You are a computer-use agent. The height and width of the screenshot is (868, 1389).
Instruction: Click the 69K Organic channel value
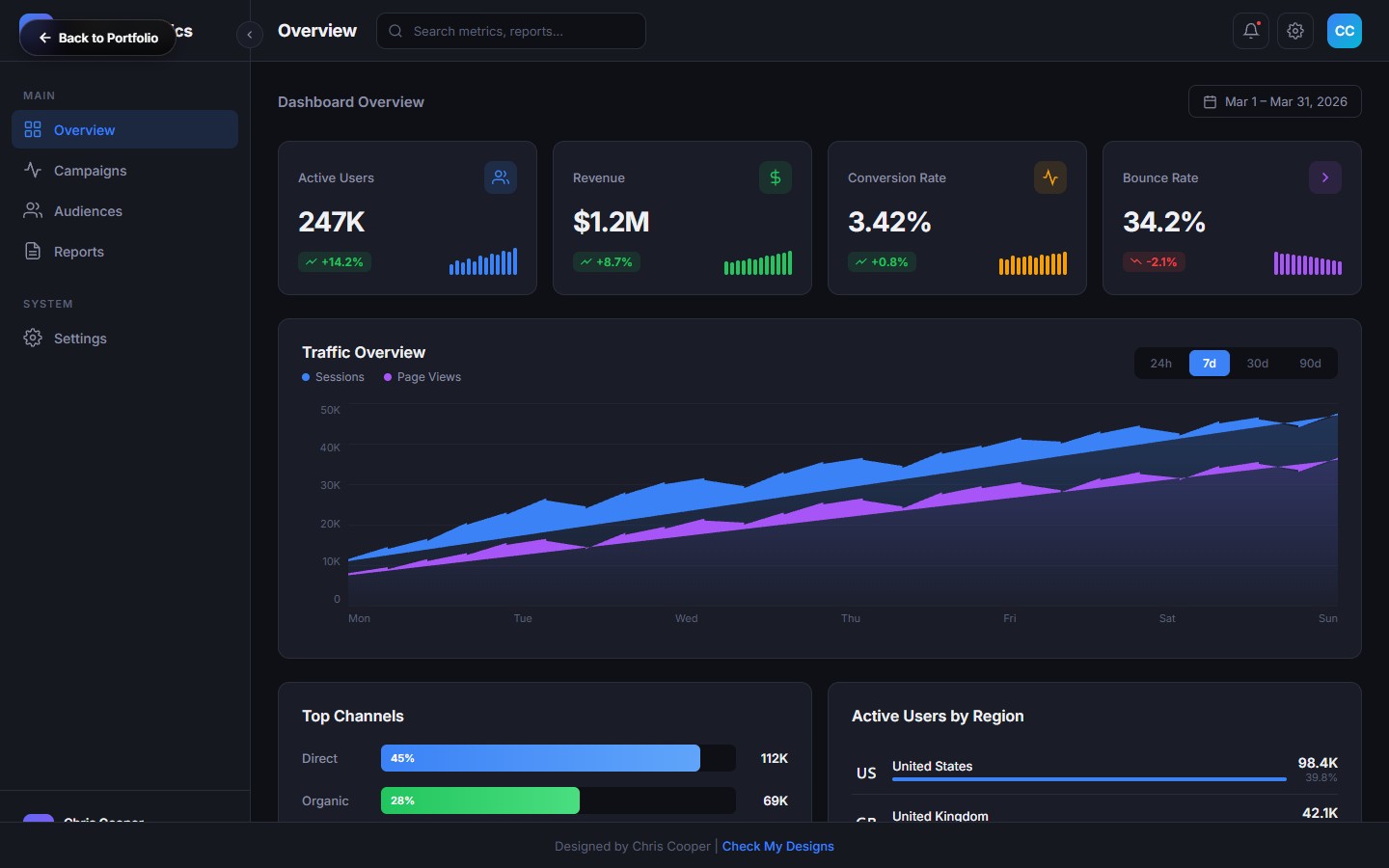point(776,800)
